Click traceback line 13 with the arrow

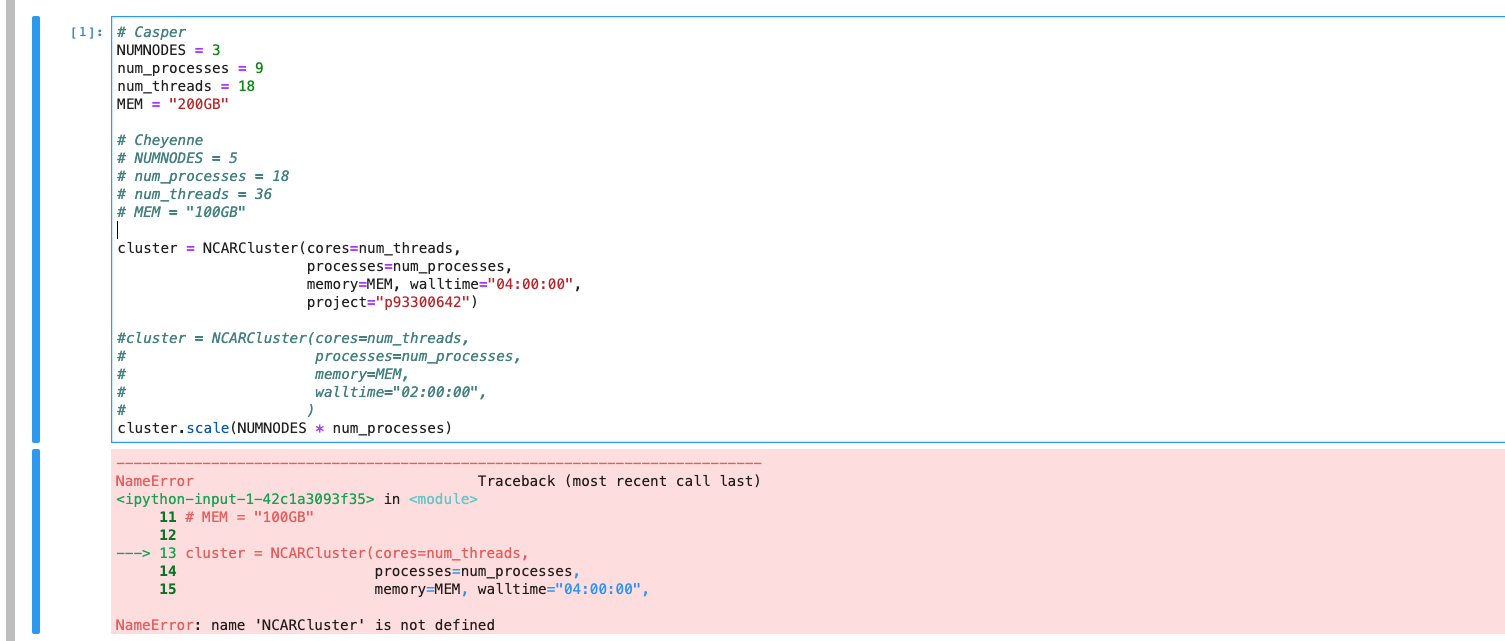pyautogui.click(x=322, y=553)
